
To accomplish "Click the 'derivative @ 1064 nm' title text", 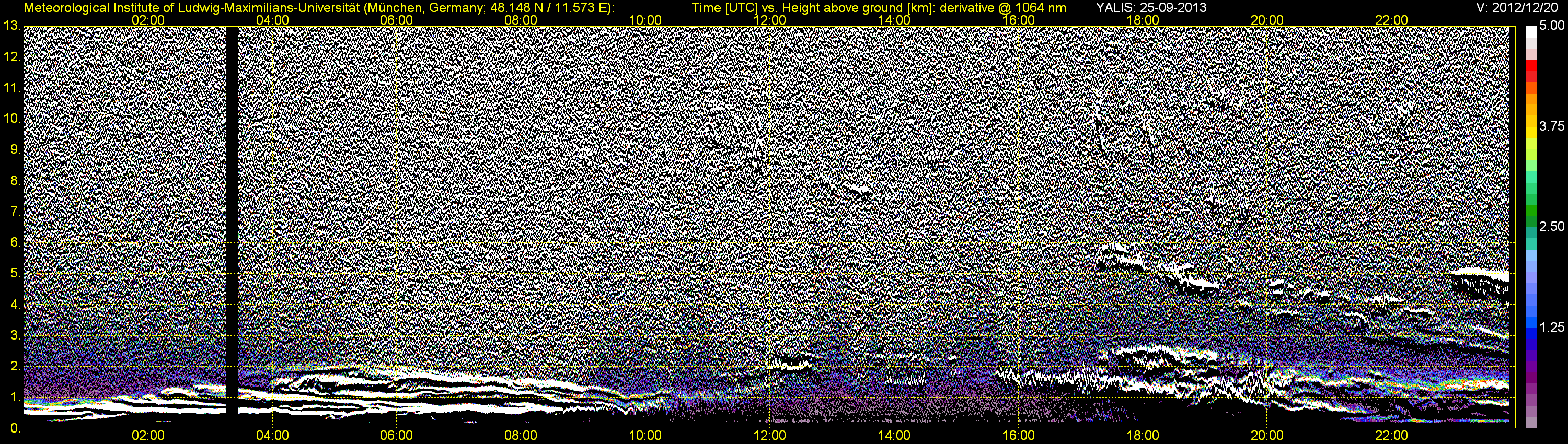I will tap(1003, 7).
